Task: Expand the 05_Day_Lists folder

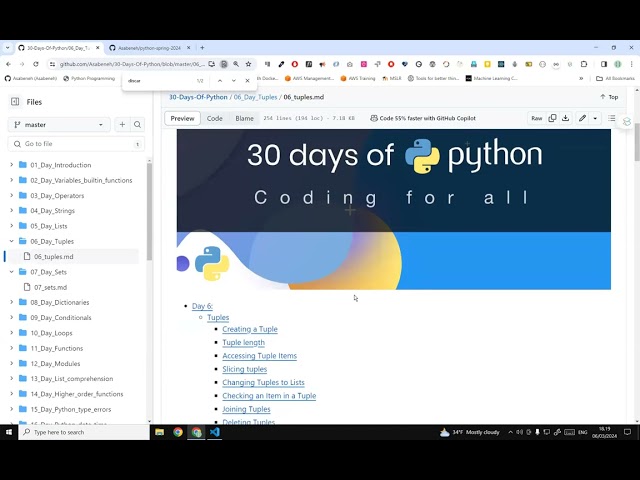Action: (11, 226)
